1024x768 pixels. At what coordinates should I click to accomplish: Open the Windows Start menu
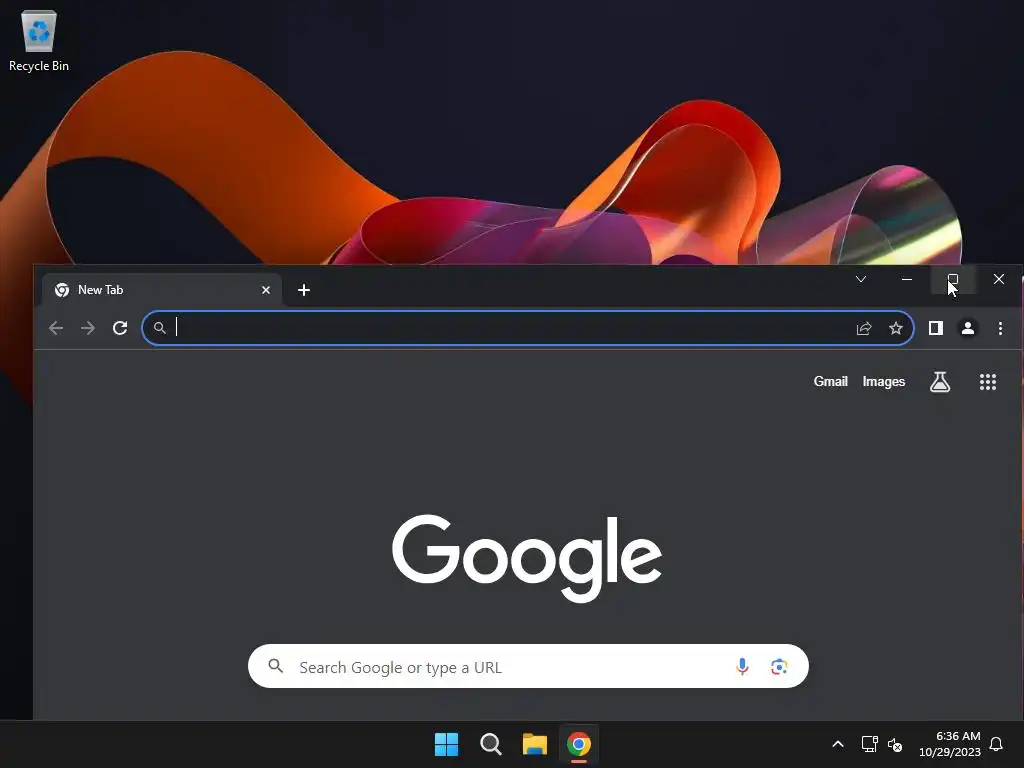point(447,744)
